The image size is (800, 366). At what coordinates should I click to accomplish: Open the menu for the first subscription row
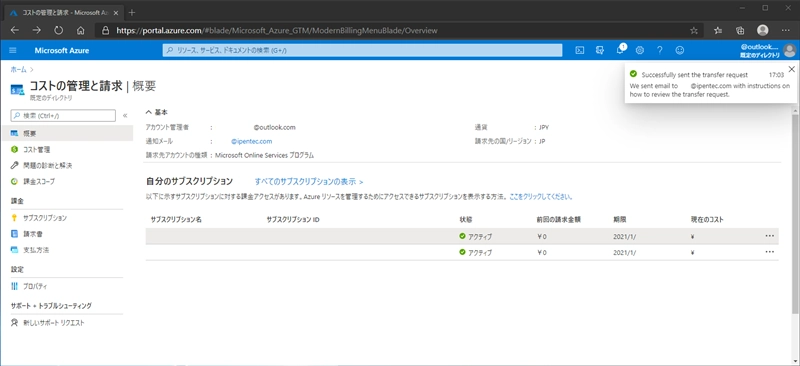click(769, 236)
